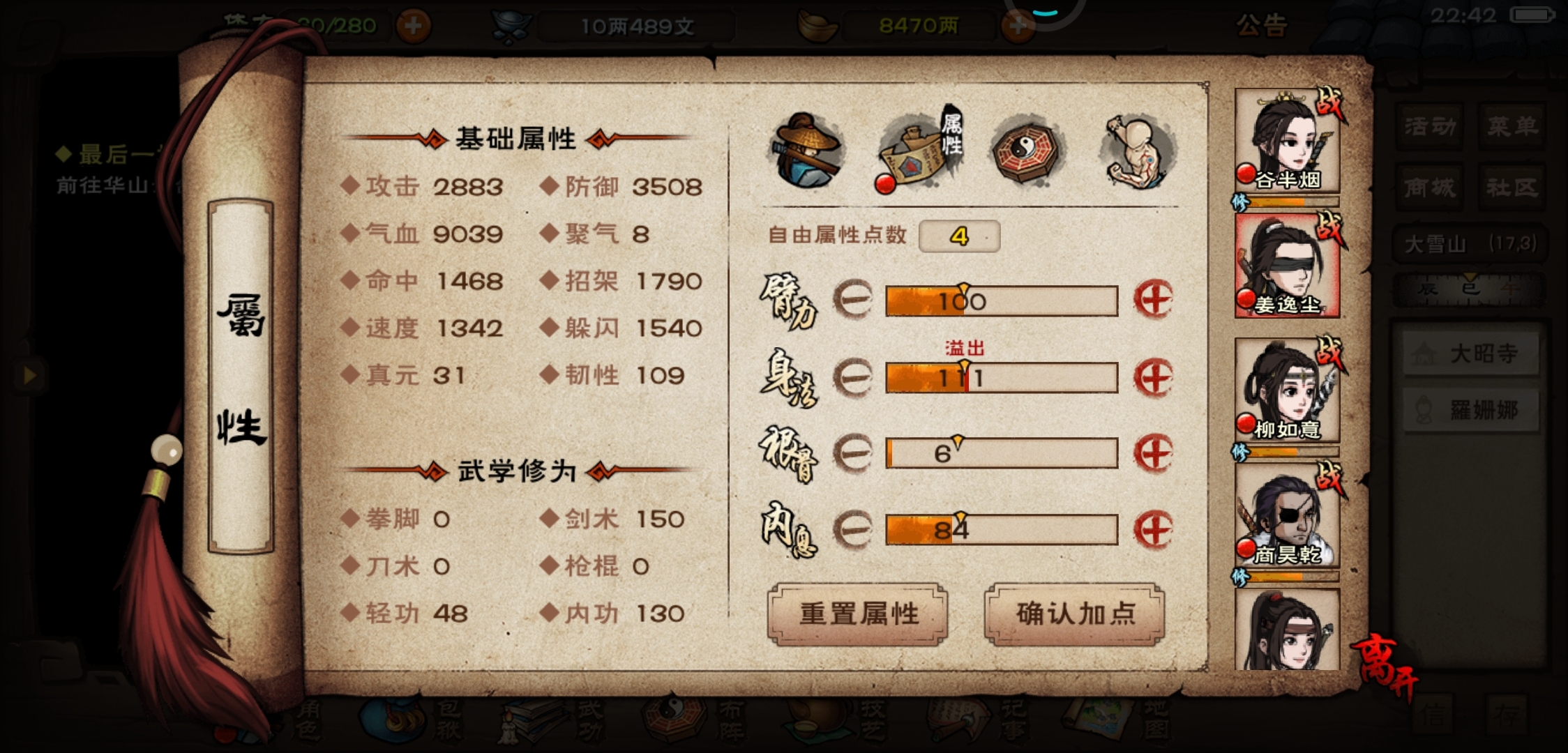Click the 臂力 attribute bar
Viewport: 1568px width, 753px height.
tap(1002, 301)
